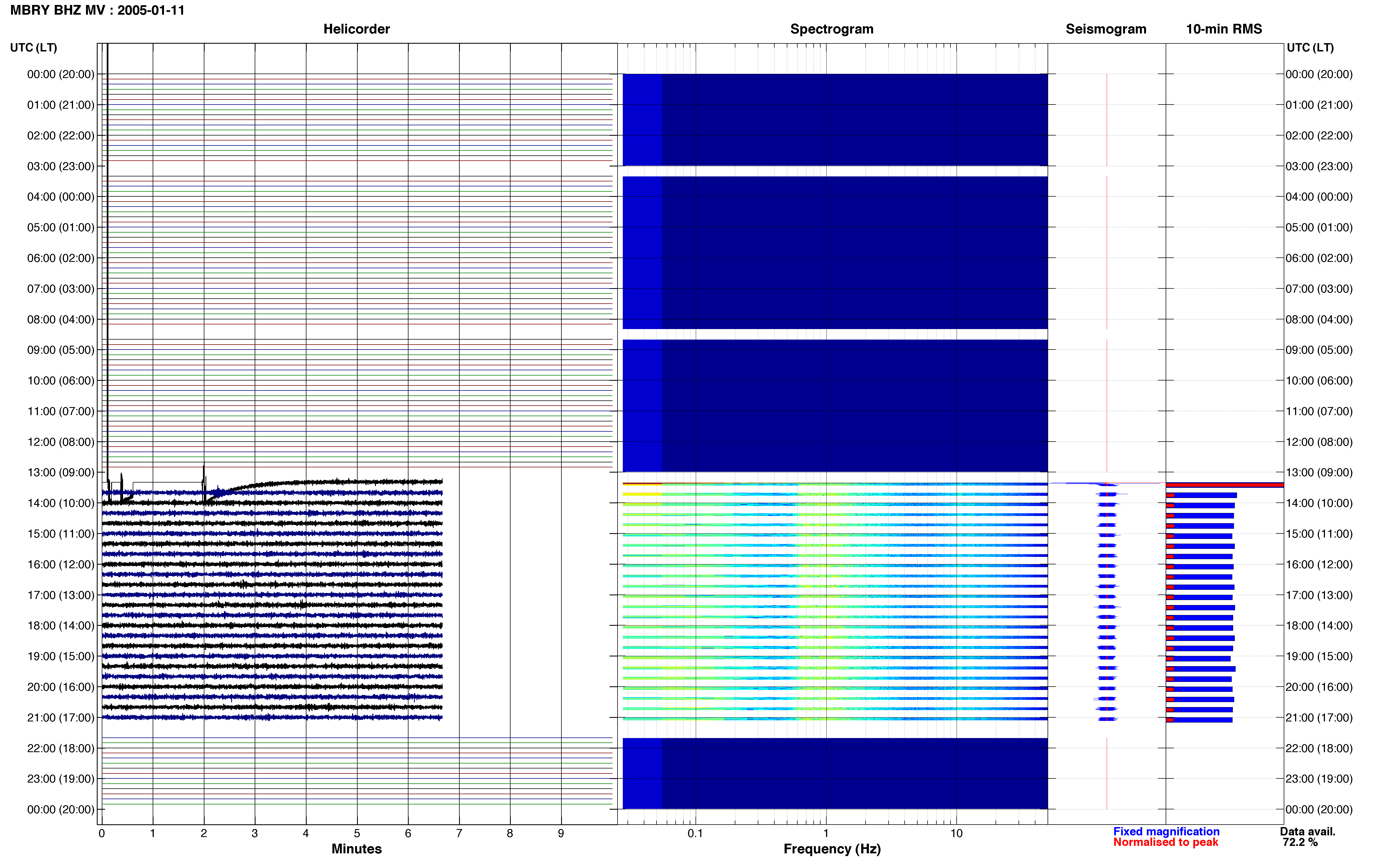The image size is (1388, 868).
Task: Click 19:00 (15:00) on the RMS-side time axis
Action: coord(1319,657)
